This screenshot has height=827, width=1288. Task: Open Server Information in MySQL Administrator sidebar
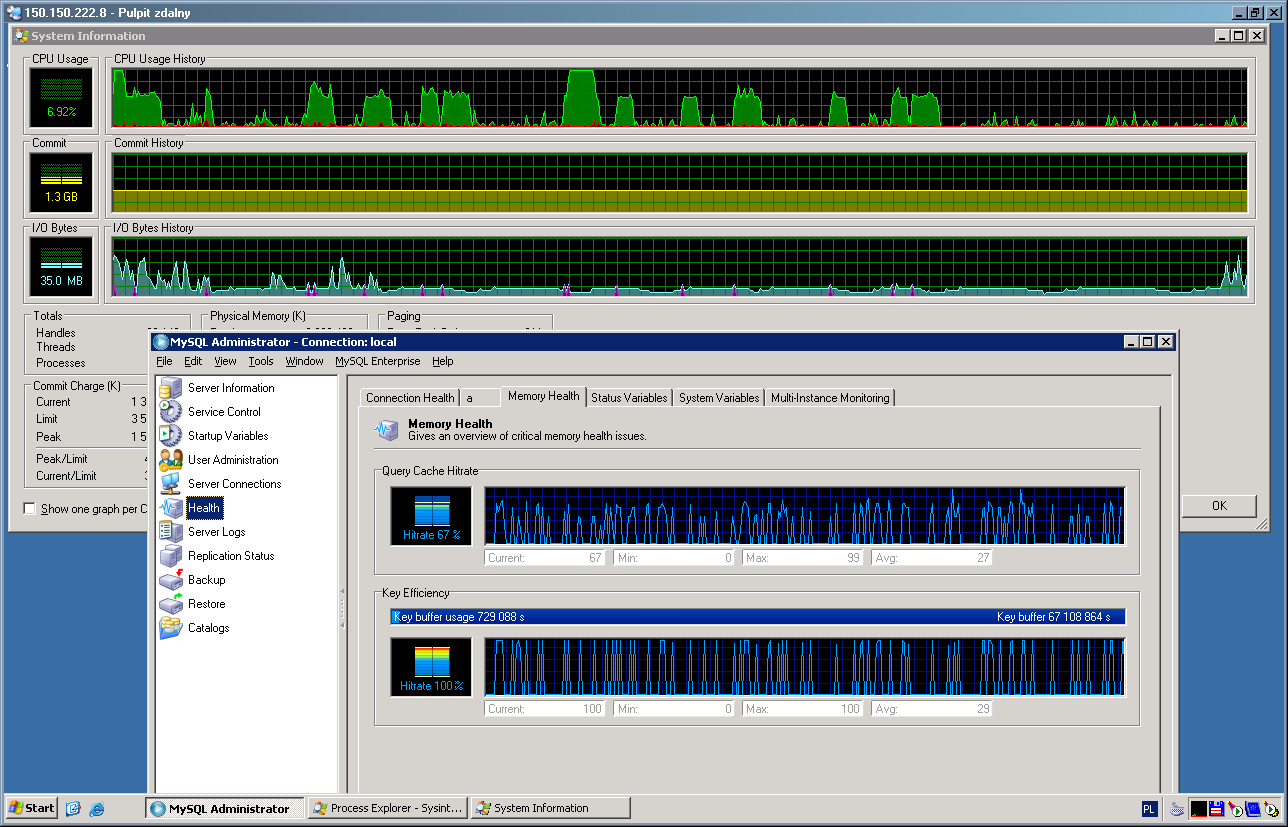(171, 388)
